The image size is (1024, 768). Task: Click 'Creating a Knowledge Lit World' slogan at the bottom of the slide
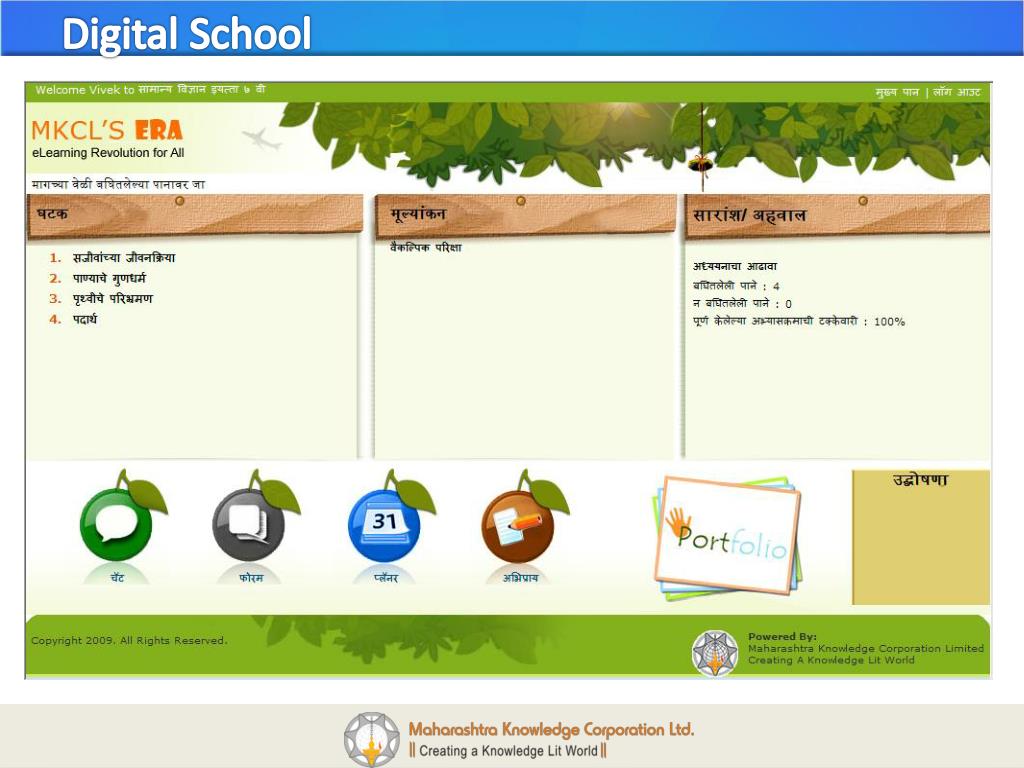point(508,751)
